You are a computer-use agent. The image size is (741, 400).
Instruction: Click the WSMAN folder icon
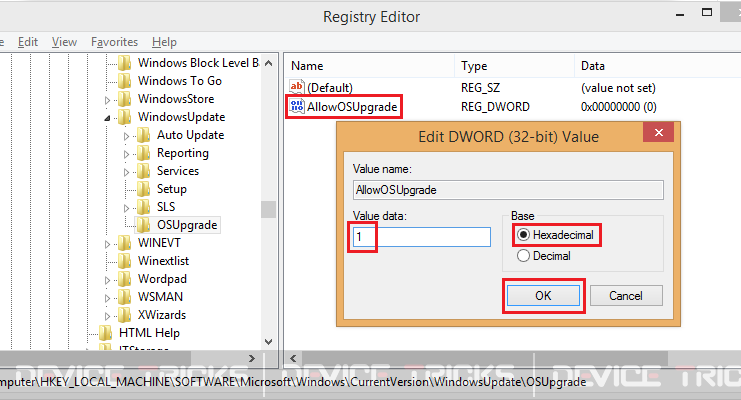[x=124, y=296]
